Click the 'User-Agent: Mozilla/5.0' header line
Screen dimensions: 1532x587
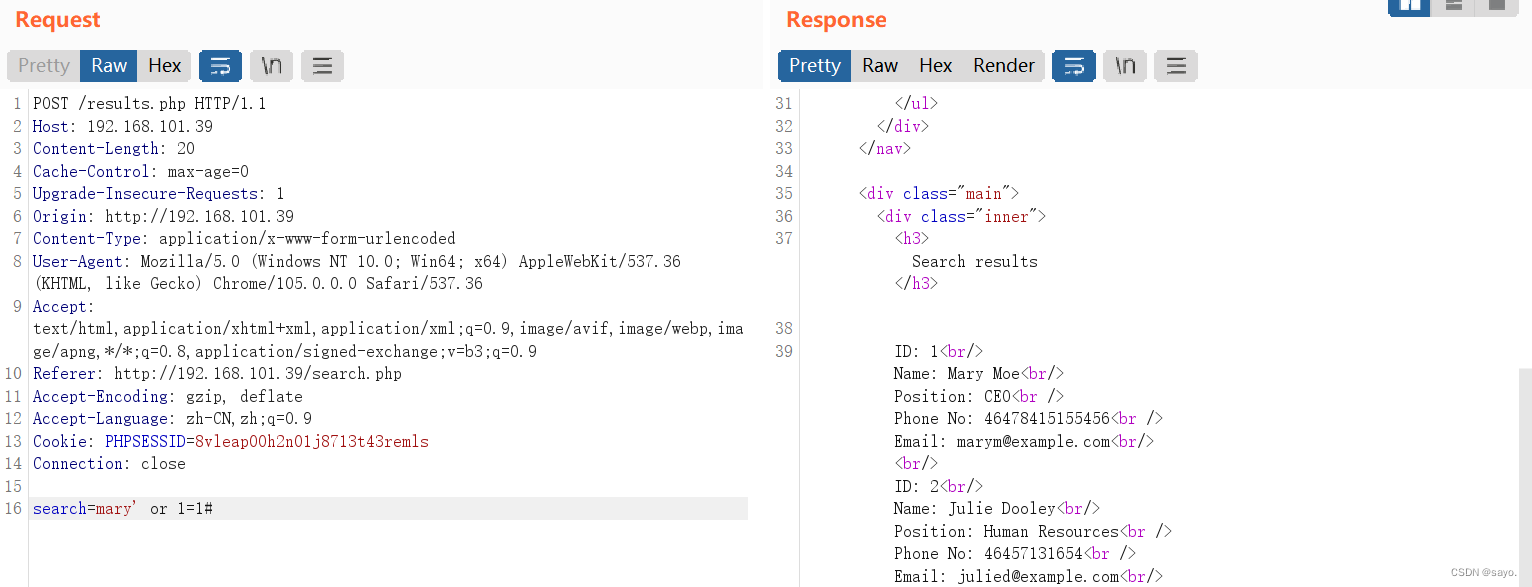[x=357, y=262]
